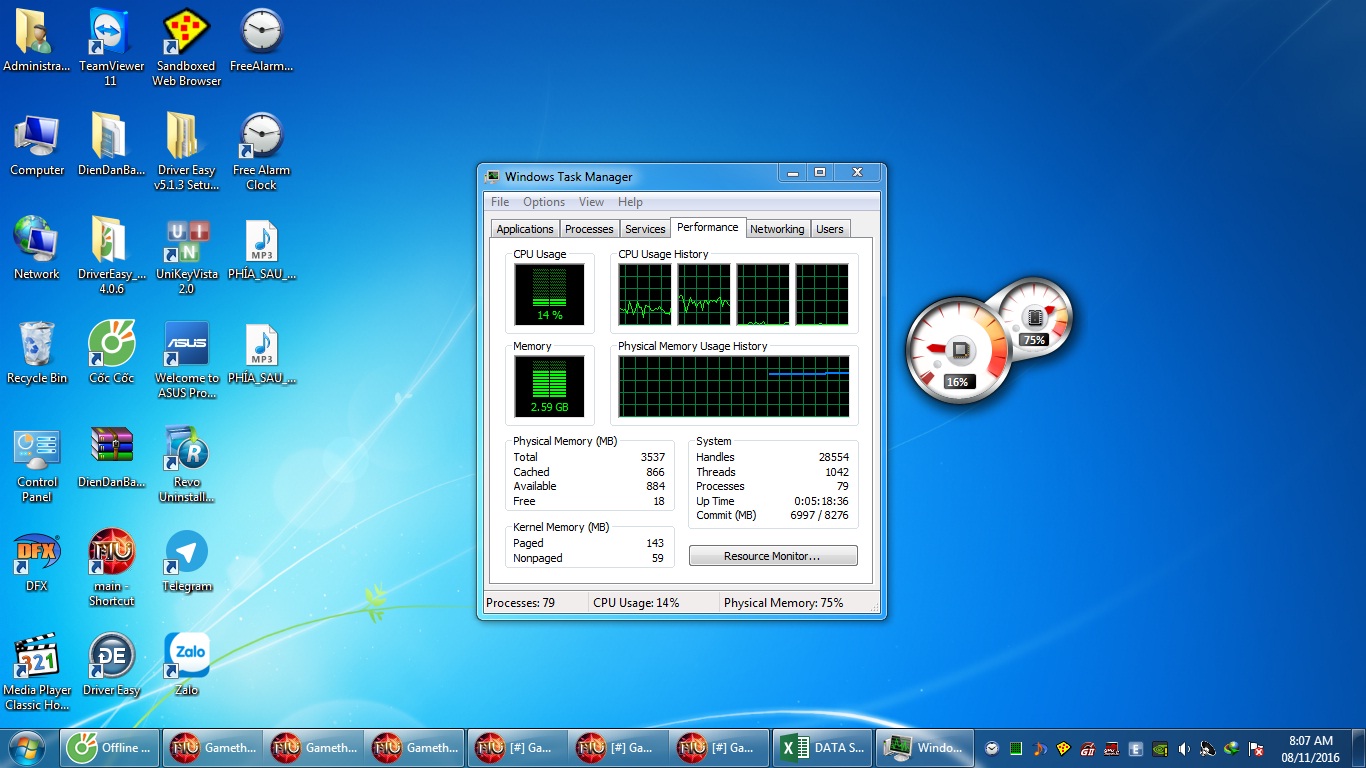The image size is (1366, 768).
Task: Switch to the Processes tab
Action: pos(589,229)
